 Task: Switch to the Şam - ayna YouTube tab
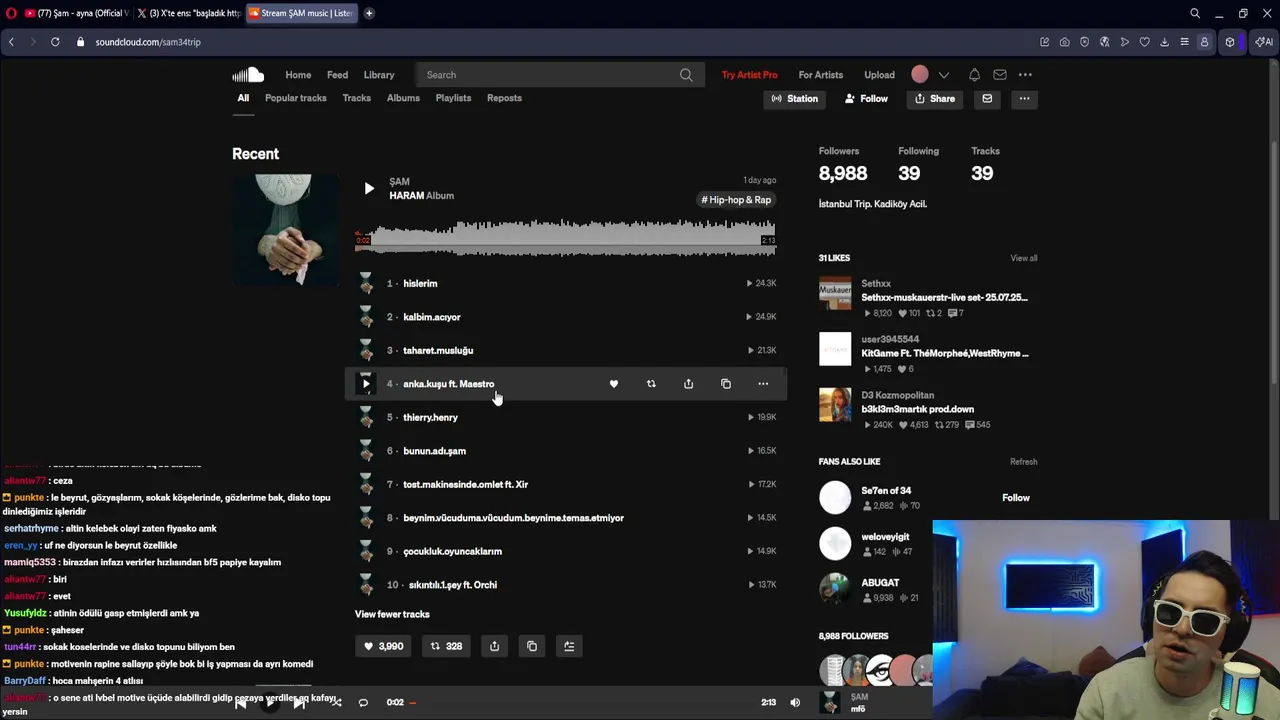(76, 13)
